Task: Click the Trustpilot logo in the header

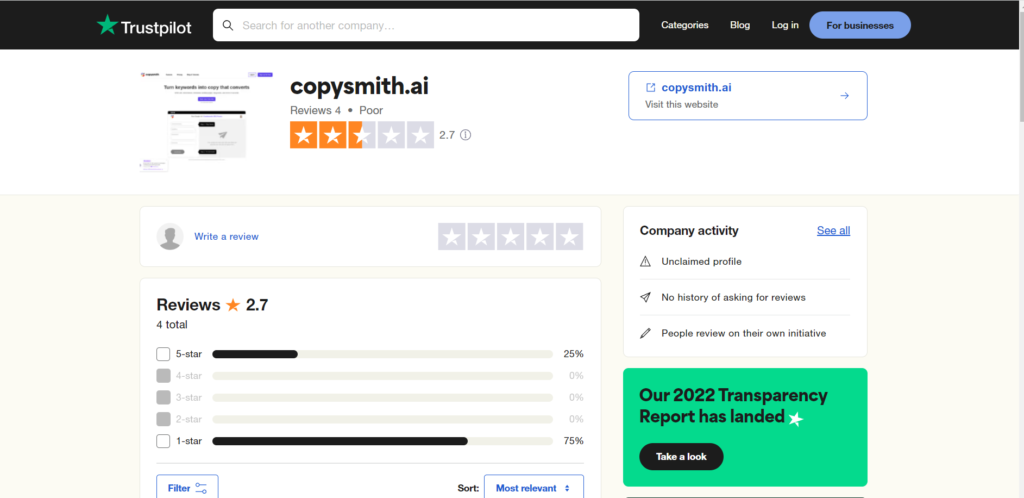Action: (x=144, y=26)
